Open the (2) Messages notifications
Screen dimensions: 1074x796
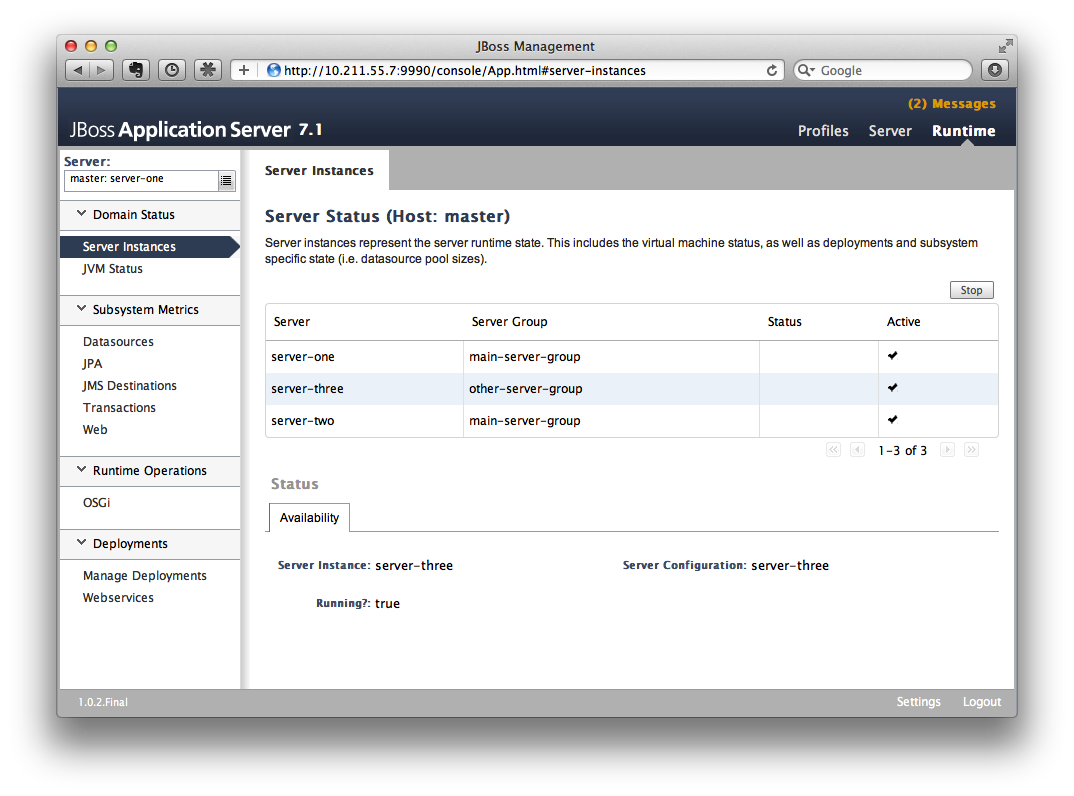pos(951,103)
